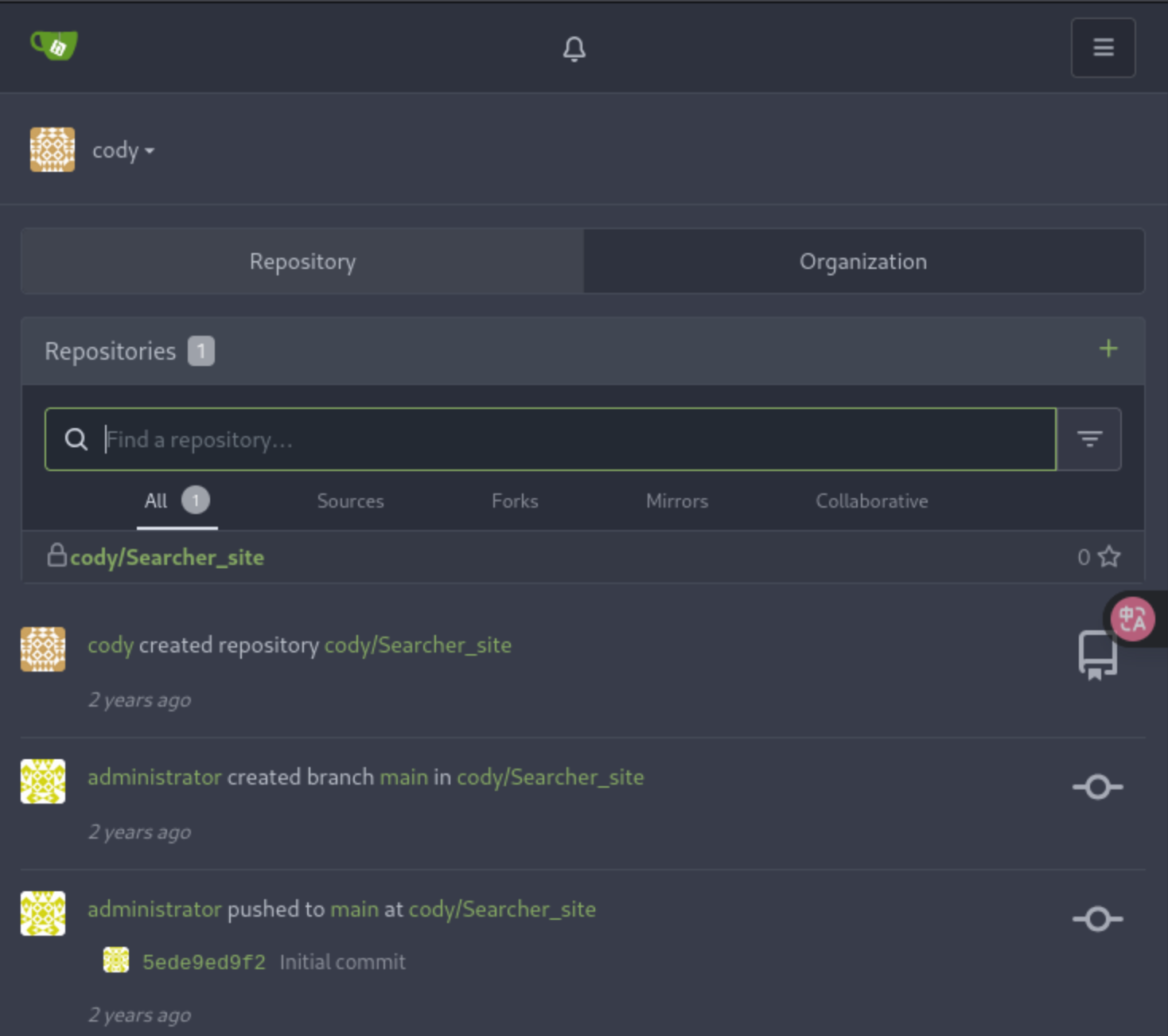1168x1036 pixels.
Task: Show Collaborative repositories
Action: point(872,501)
